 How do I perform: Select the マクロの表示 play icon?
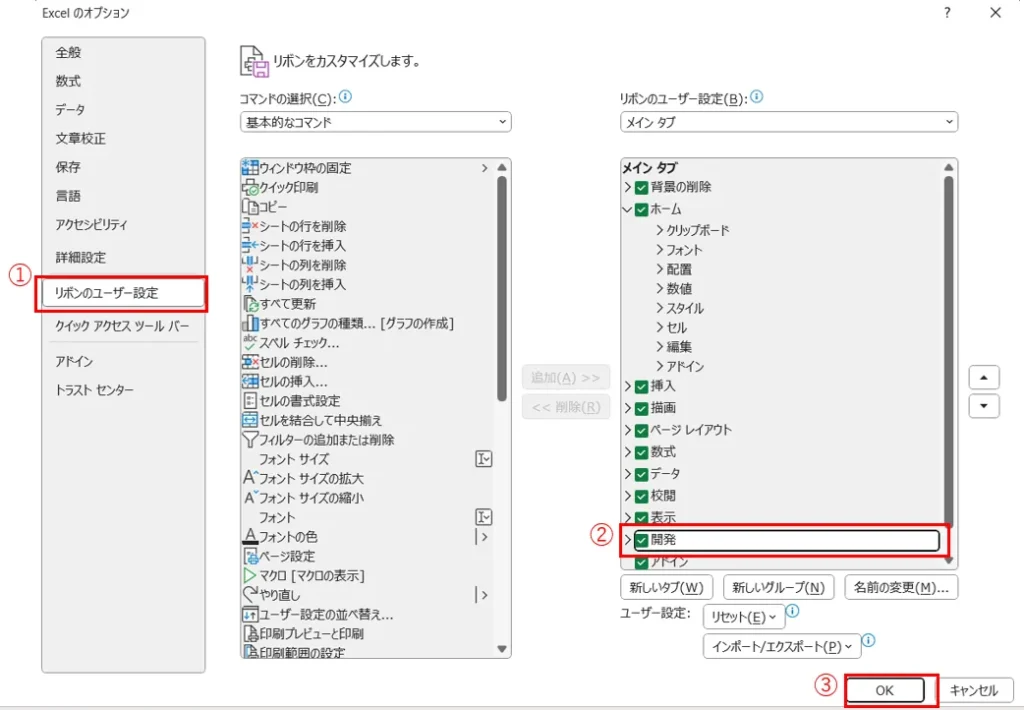pos(250,575)
